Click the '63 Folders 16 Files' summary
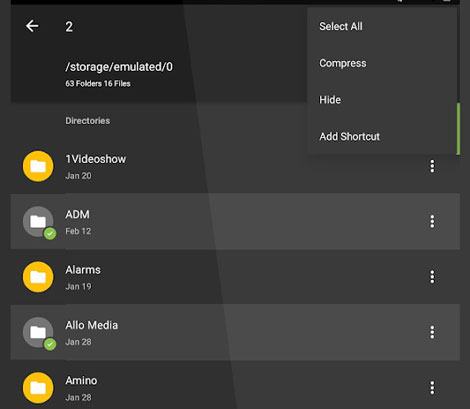 (98, 83)
